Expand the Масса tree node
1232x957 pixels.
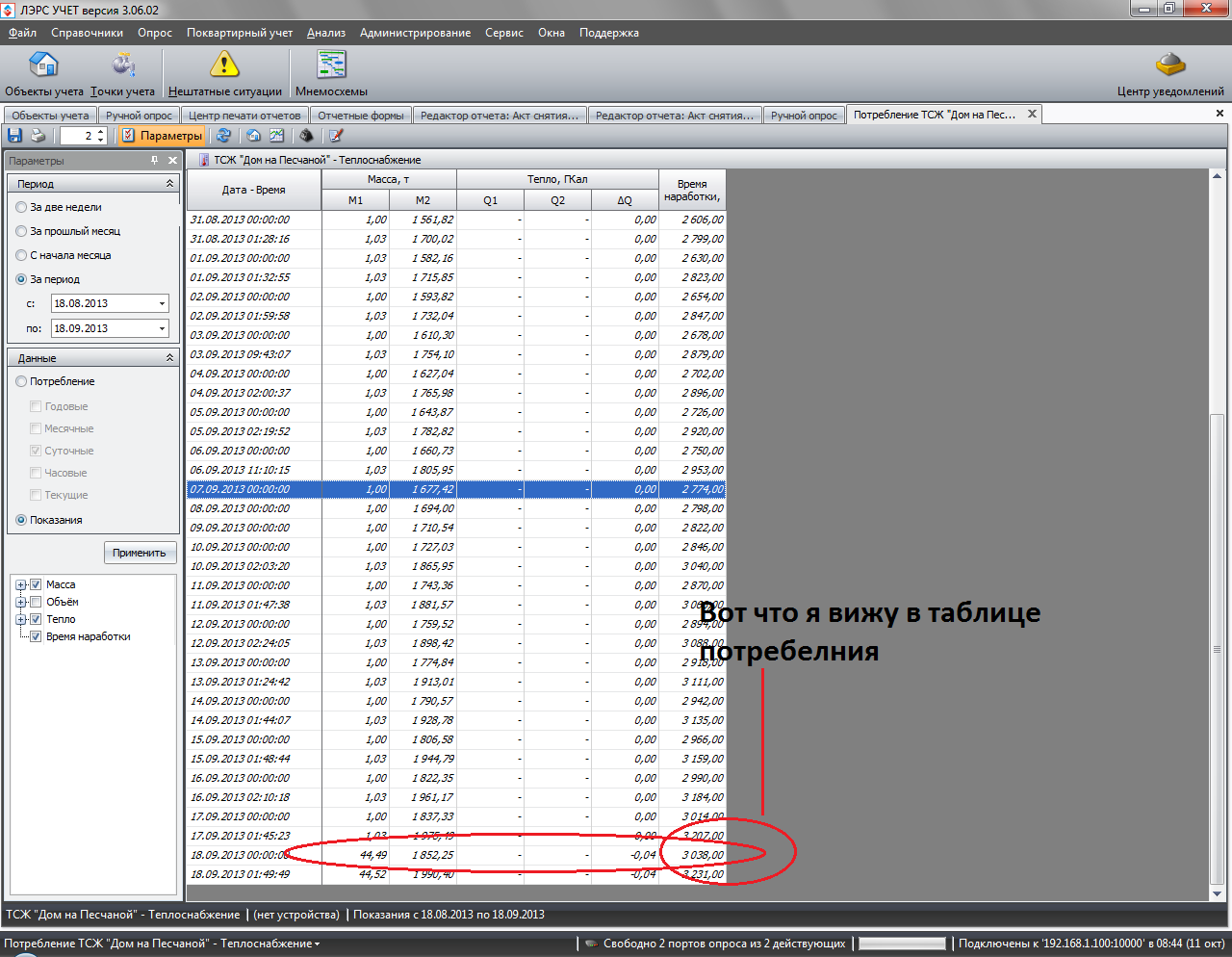(21, 584)
